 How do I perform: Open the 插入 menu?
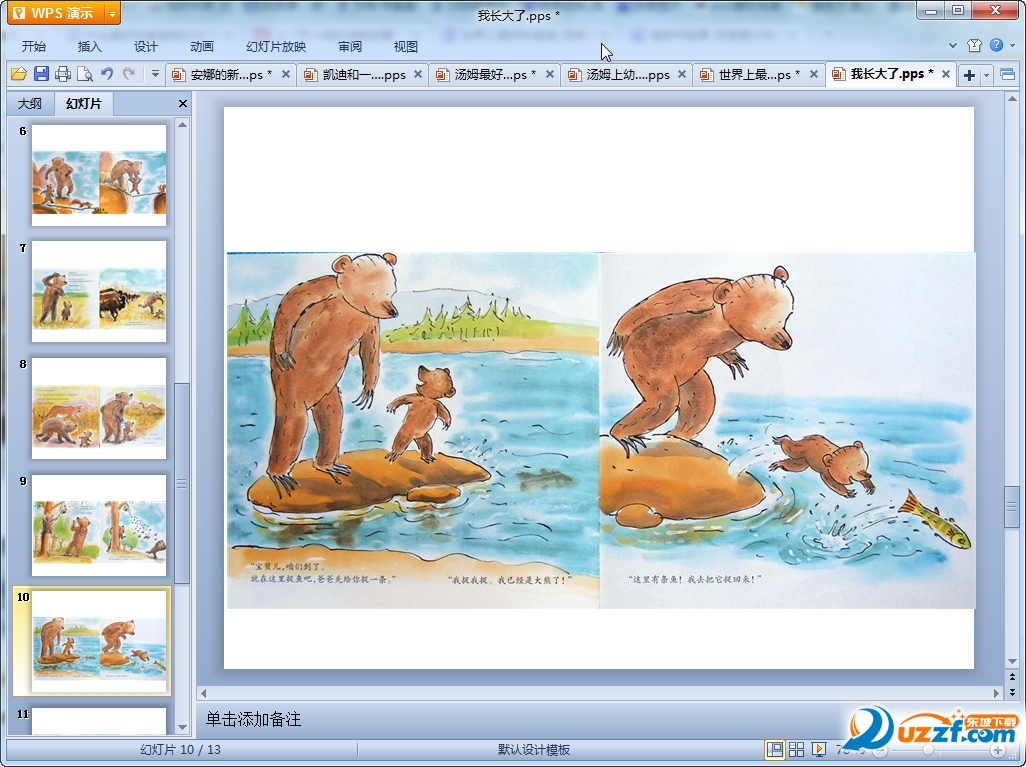(90, 46)
